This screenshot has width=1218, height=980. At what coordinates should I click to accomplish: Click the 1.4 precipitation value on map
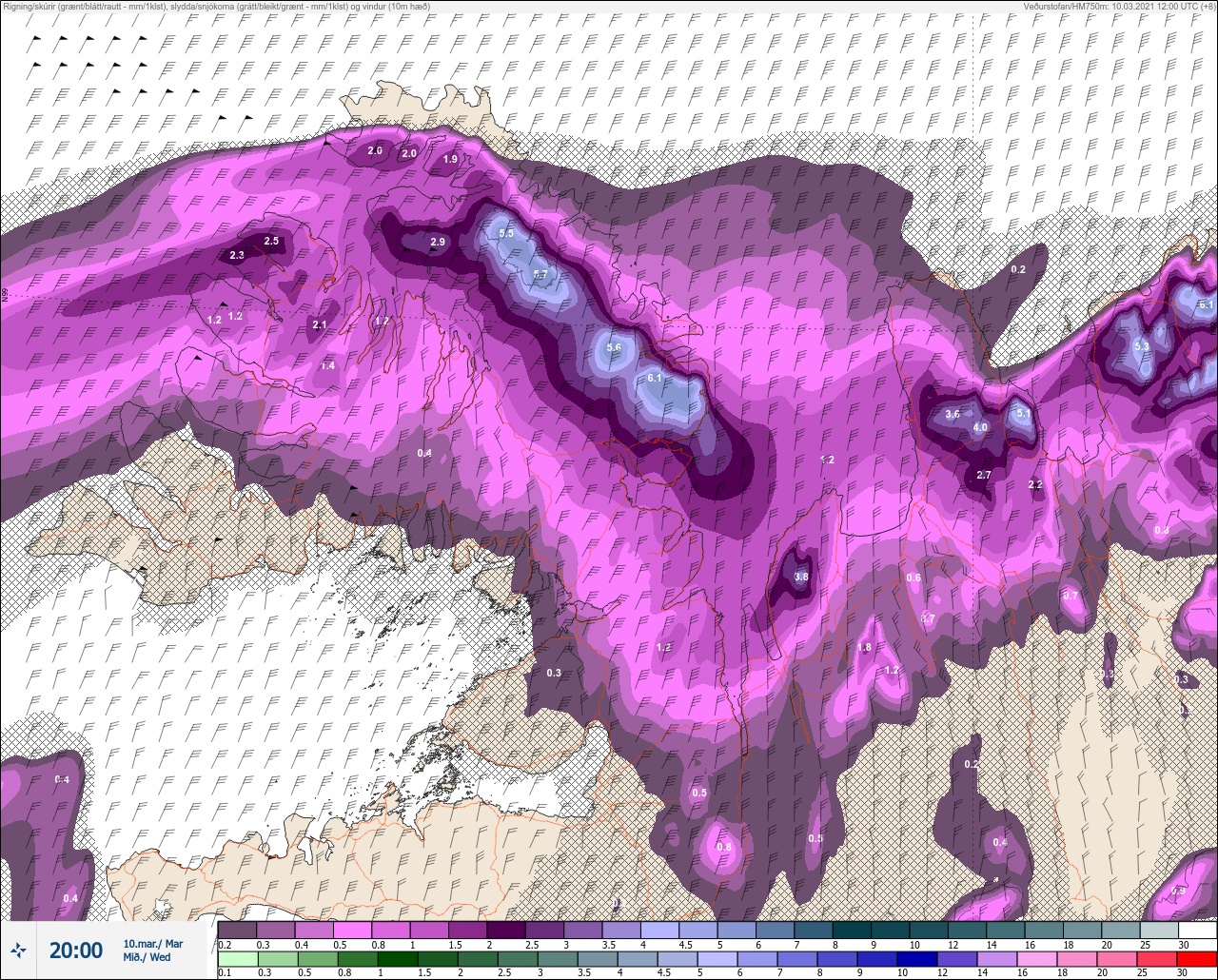328,365
